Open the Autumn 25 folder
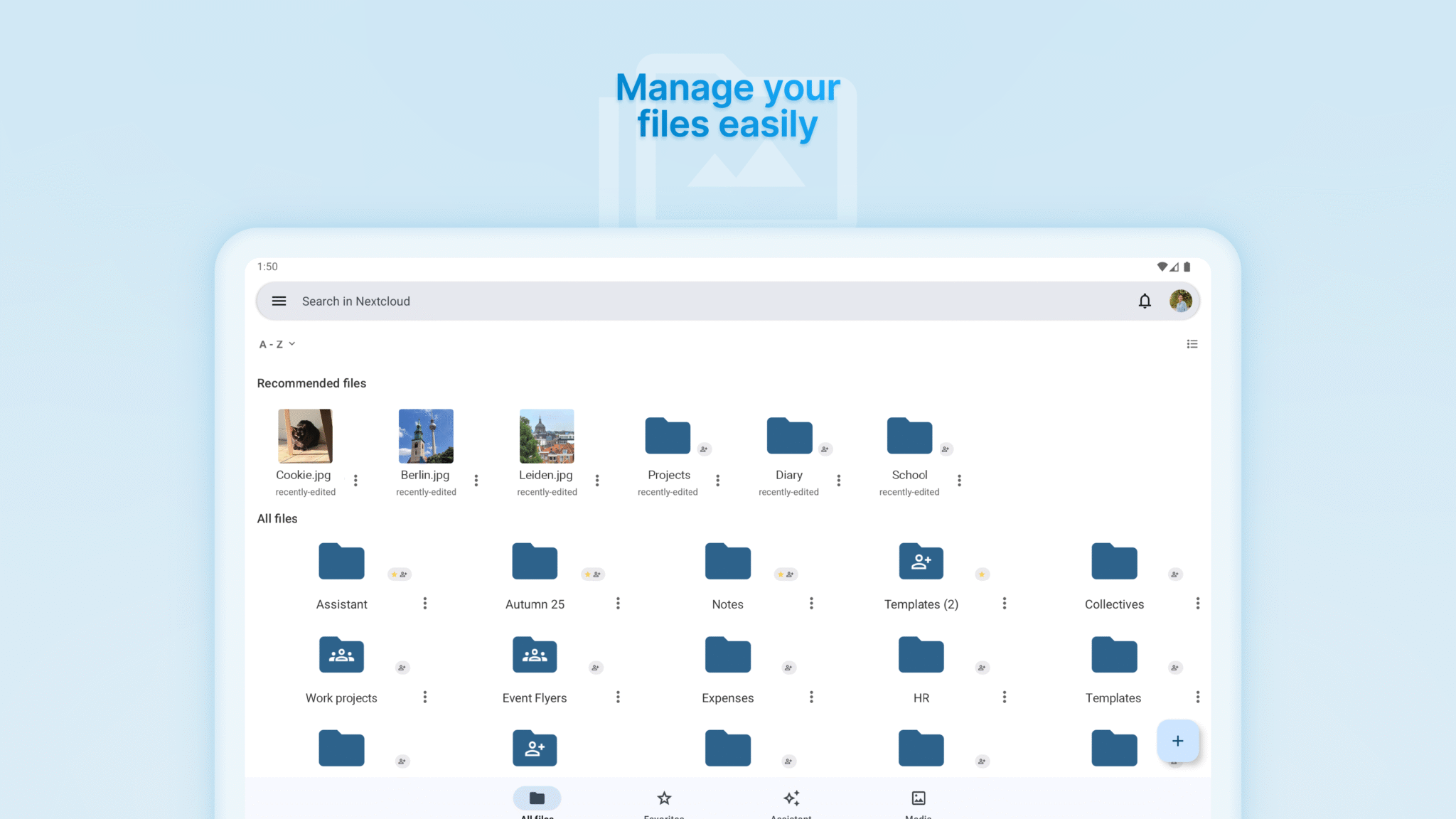 pyautogui.click(x=535, y=562)
